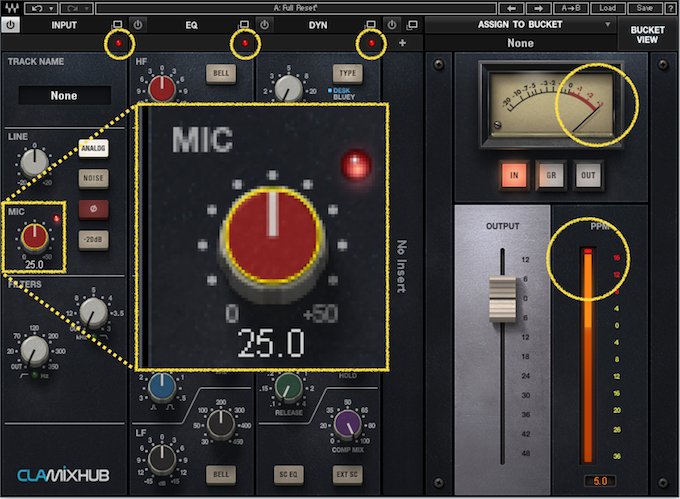Viewport: 680px width, 499px height.
Task: Toggle the power button right of the DYN label
Action: click(x=392, y=25)
